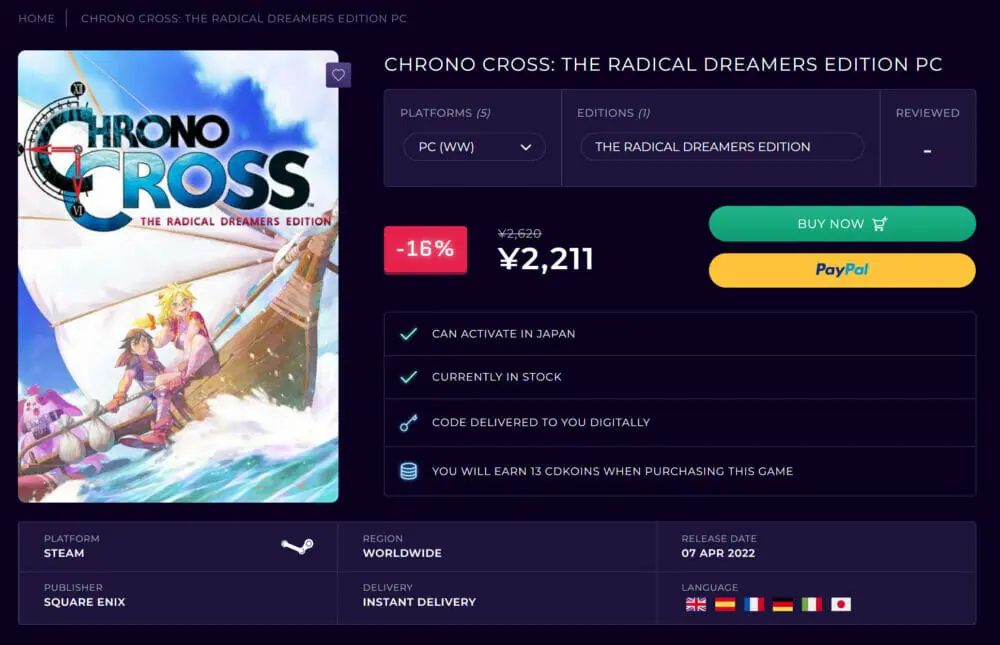Open the PC (WW) platform dropdown
This screenshot has width=1000, height=645.
coord(474,147)
